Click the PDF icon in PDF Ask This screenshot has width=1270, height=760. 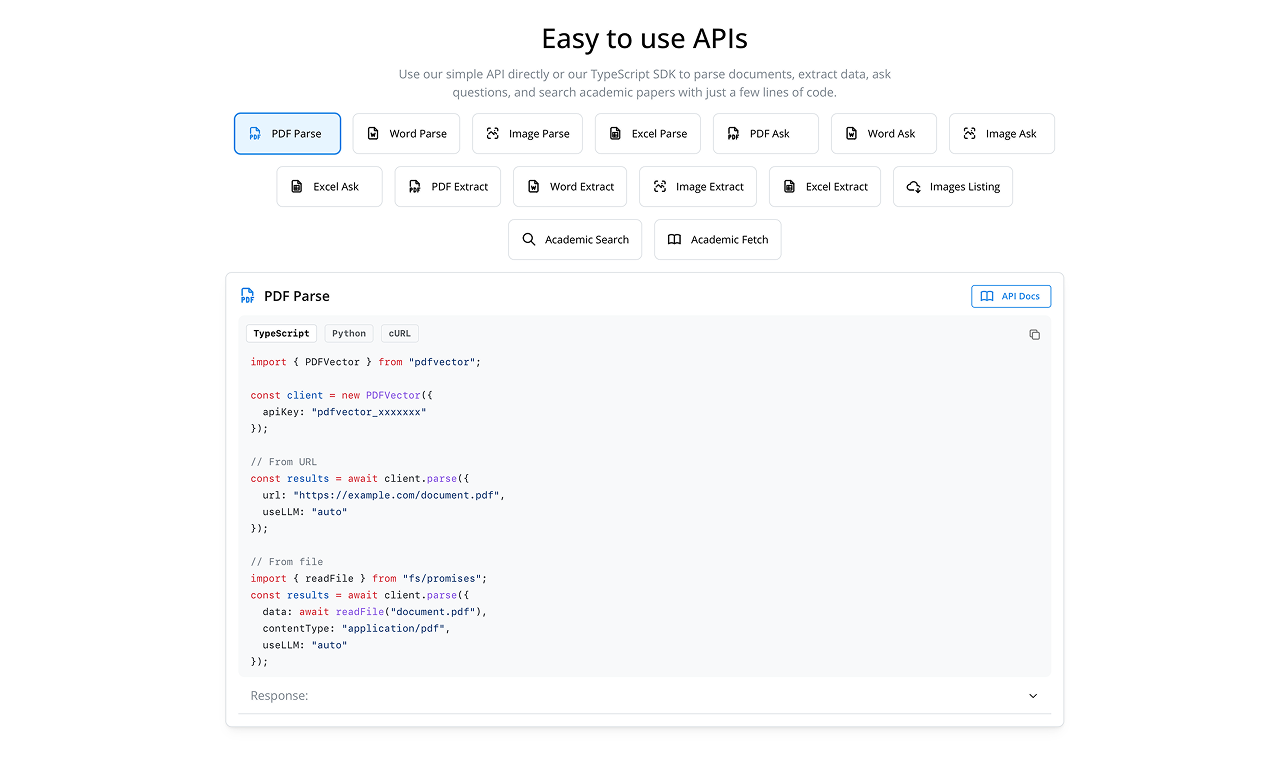pyautogui.click(x=733, y=134)
